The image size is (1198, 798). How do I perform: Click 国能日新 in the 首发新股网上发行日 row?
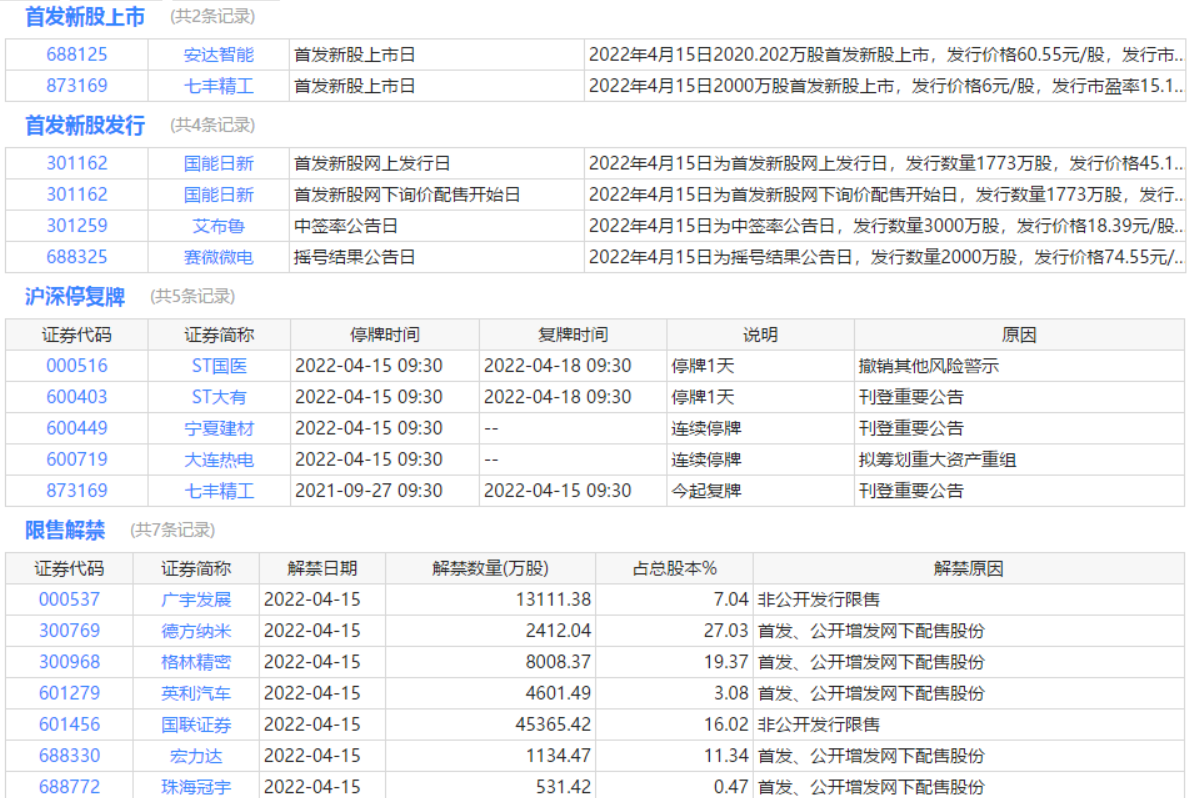[219, 164]
